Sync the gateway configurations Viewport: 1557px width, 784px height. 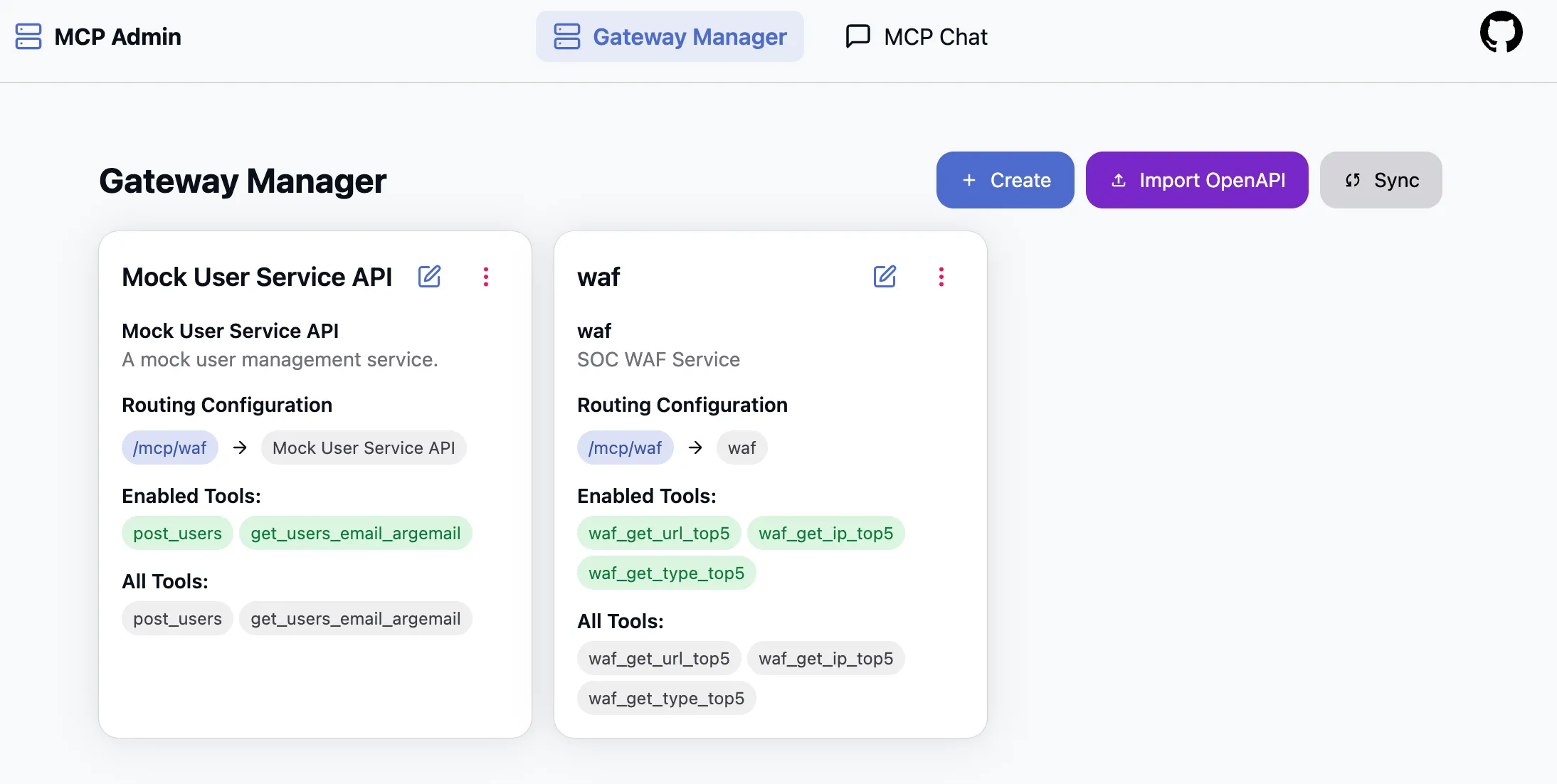(1381, 180)
